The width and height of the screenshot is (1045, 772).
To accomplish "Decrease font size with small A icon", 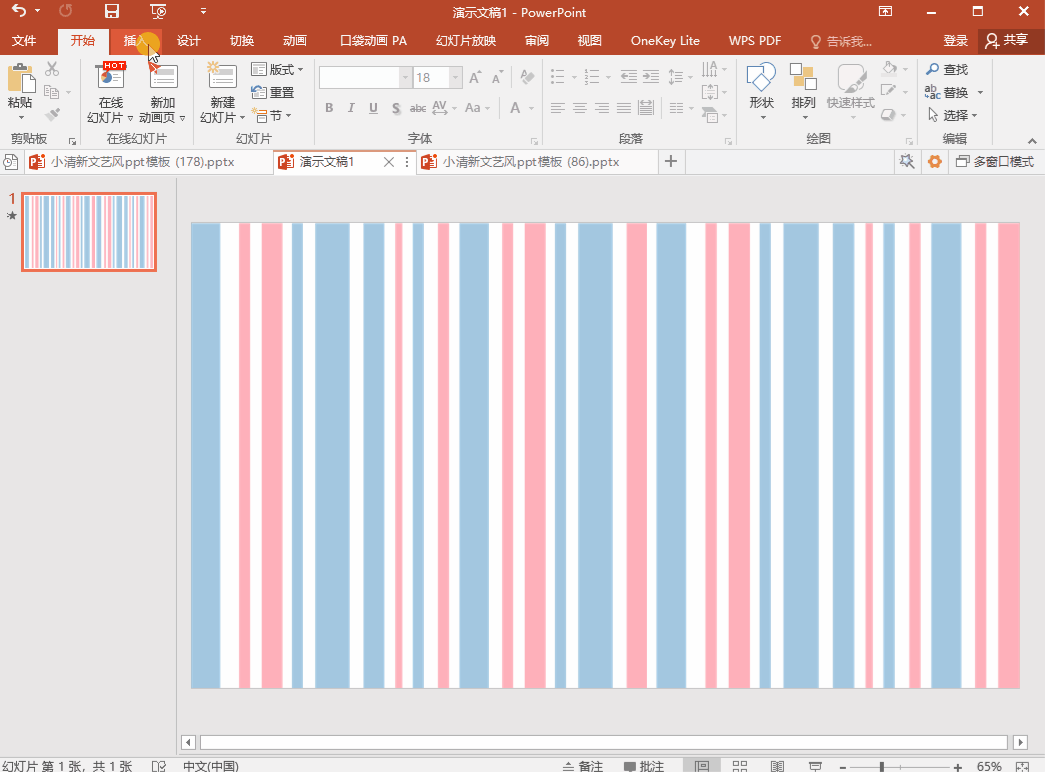I will coord(497,78).
